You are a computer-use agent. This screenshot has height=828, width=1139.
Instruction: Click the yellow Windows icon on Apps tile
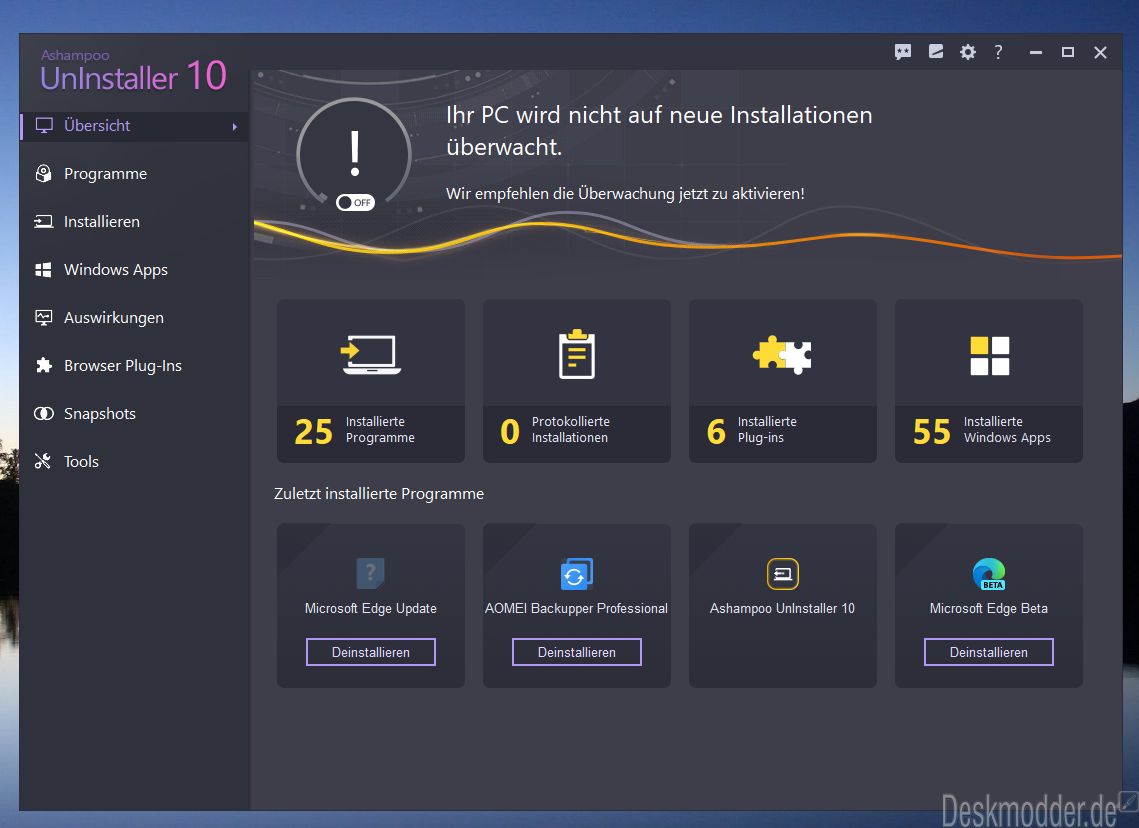click(989, 356)
